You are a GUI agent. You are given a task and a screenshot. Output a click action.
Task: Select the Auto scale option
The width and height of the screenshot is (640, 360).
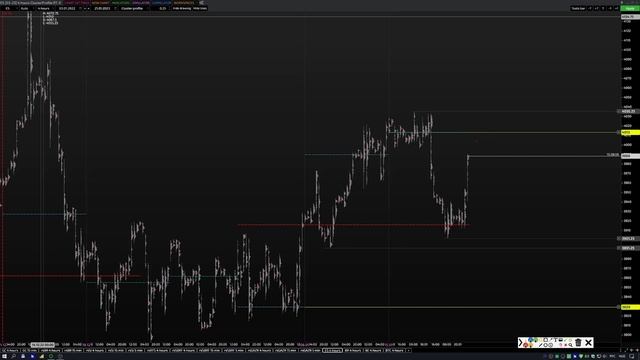pyautogui.click(x=25, y=8)
